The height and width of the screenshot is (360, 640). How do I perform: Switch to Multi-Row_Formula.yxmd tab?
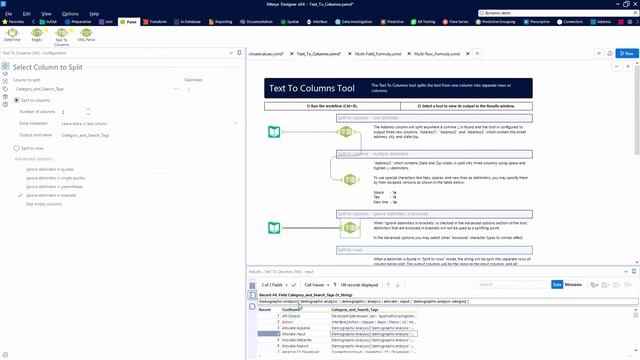coord(437,54)
